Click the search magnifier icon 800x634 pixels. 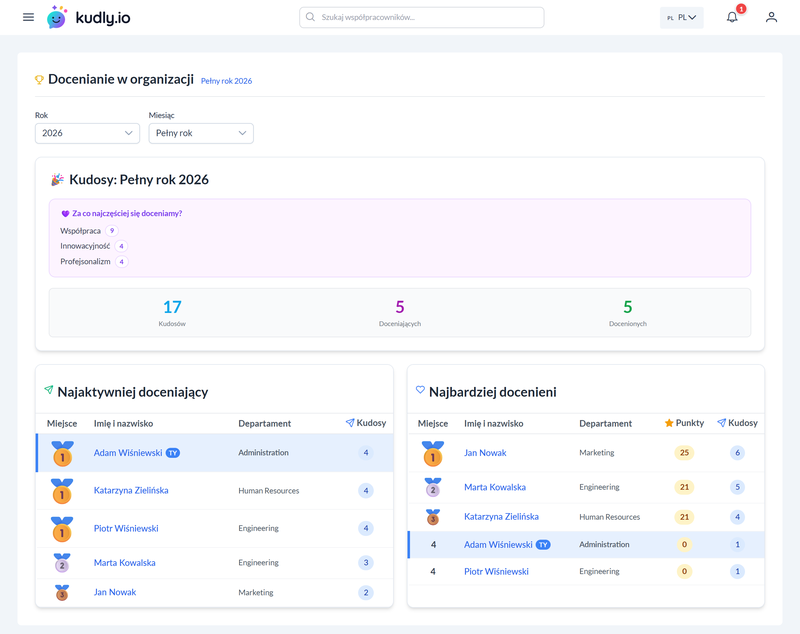[x=310, y=17]
